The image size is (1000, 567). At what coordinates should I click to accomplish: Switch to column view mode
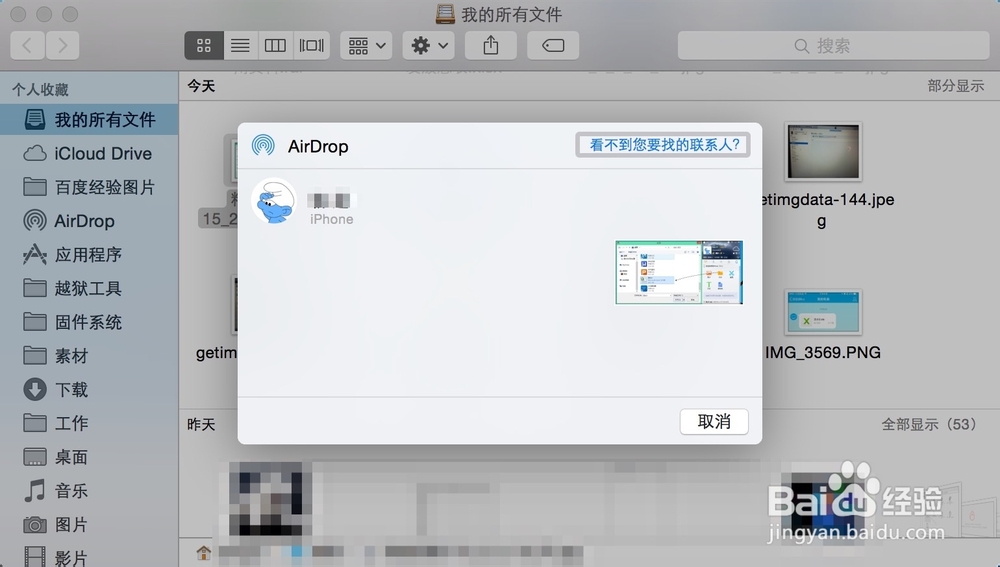276,45
